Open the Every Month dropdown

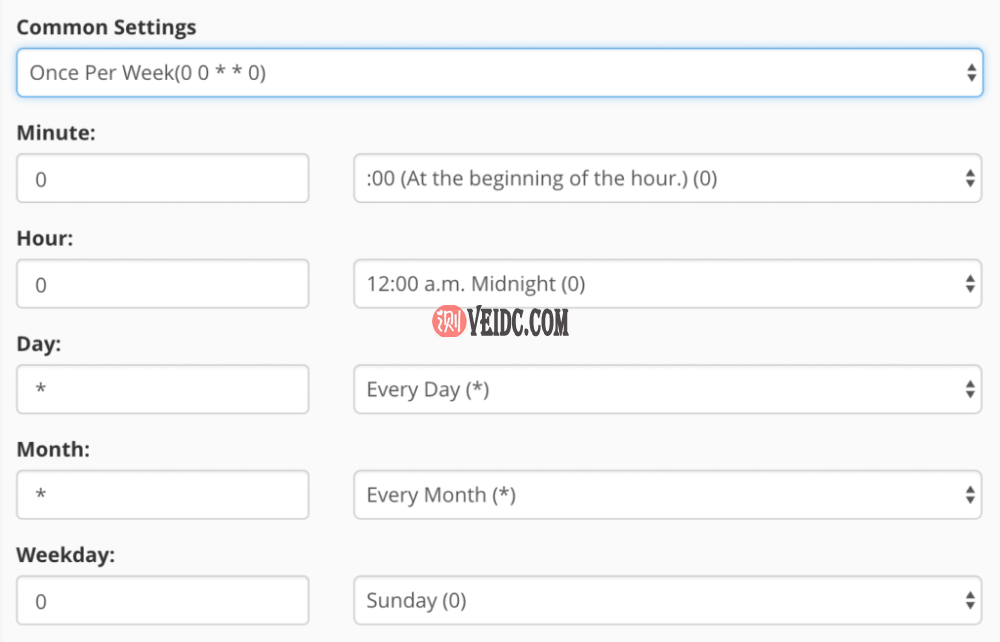[666, 495]
